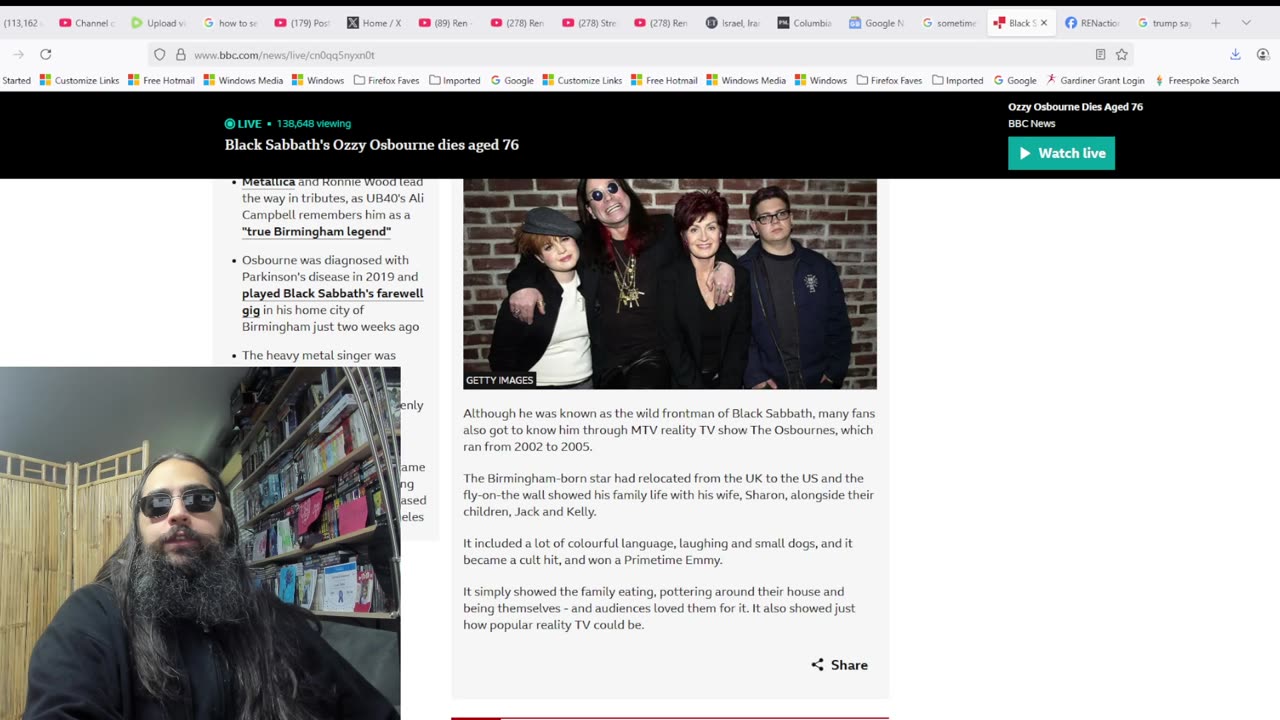
Task: Bookmark this page with the star
Action: [1122, 54]
